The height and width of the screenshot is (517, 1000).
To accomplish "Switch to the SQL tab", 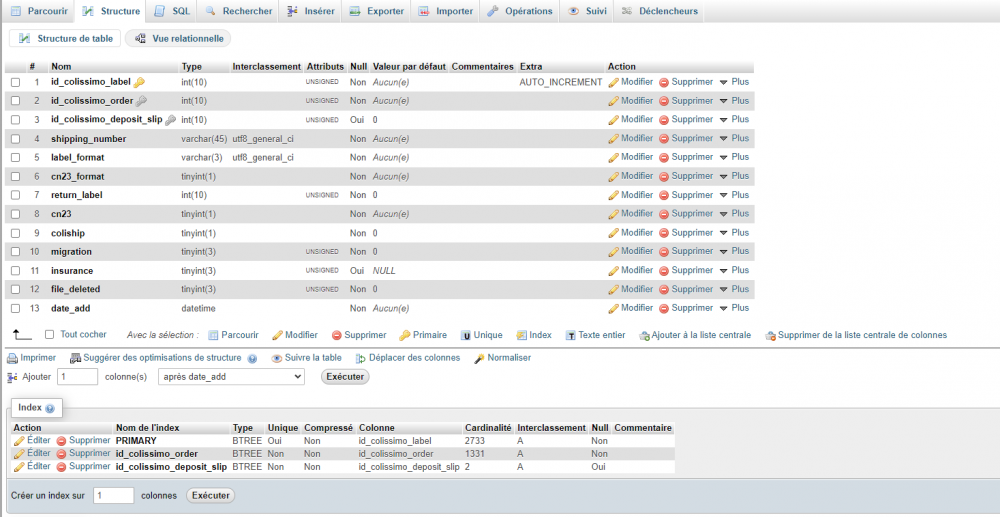I will click(172, 11).
